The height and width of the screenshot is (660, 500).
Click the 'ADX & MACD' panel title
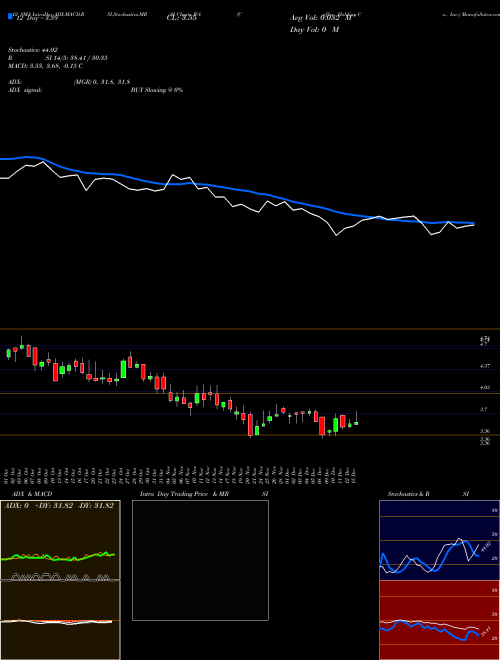tap(32, 494)
